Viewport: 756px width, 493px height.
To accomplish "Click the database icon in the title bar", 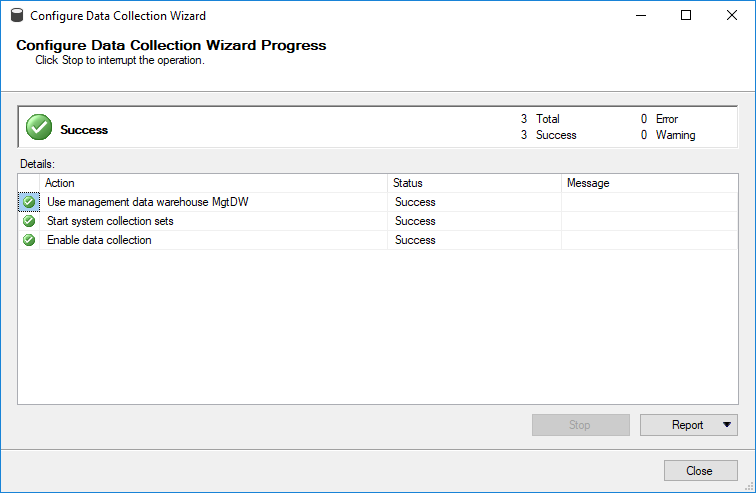I will [x=17, y=15].
